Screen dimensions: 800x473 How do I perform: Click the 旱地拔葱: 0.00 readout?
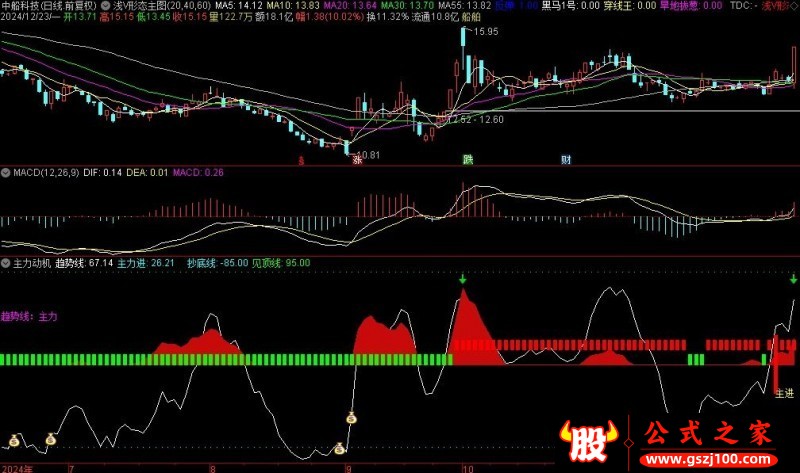click(691, 6)
